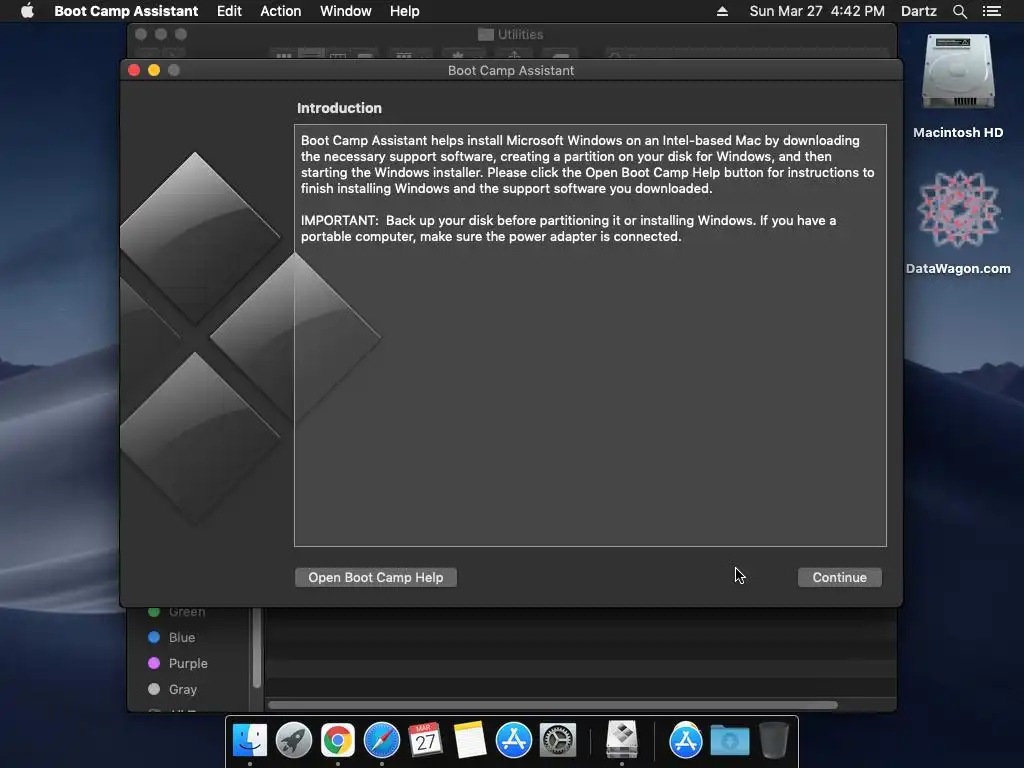Click Boot Camp Assistant icon in Dock
This screenshot has width=1024, height=768.
622,739
